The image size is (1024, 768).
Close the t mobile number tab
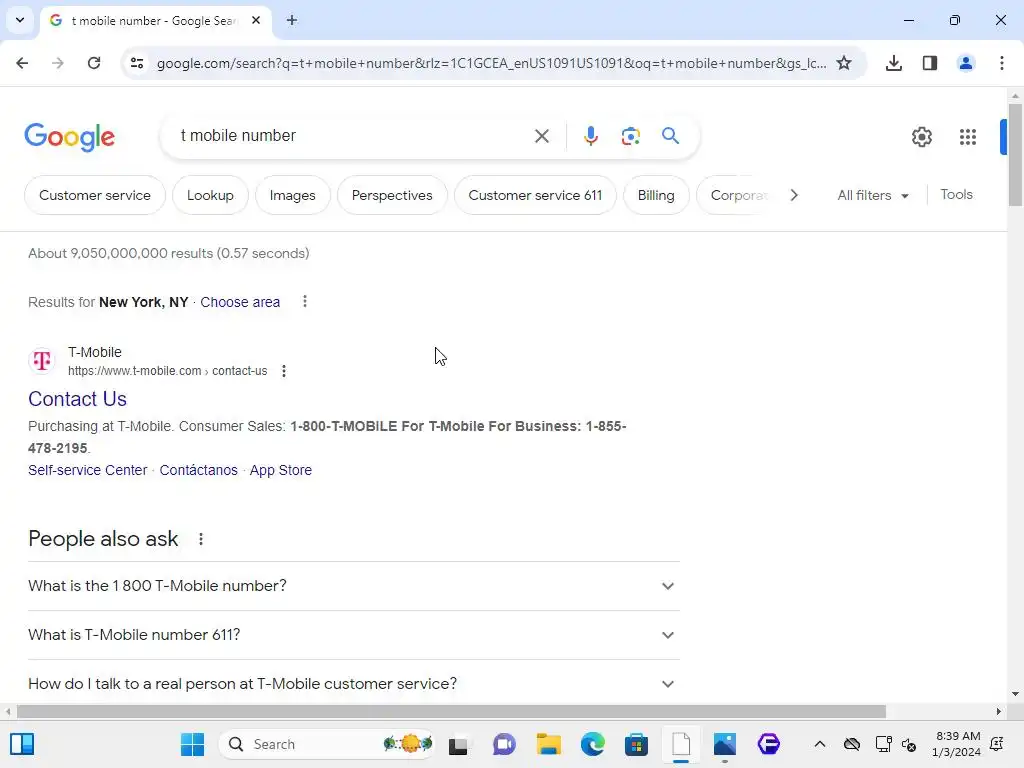click(256, 20)
